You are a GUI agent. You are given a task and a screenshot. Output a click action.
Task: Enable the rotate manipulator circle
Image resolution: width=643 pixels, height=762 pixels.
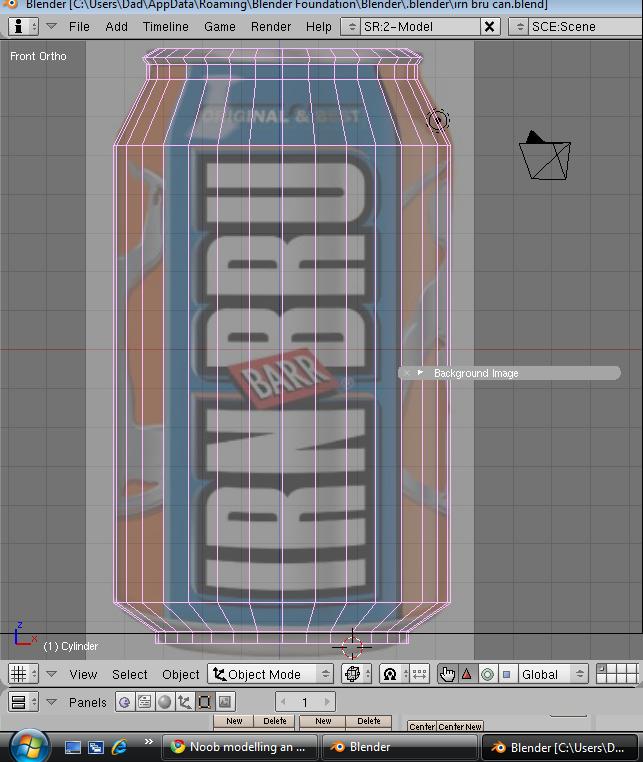[x=487, y=674]
